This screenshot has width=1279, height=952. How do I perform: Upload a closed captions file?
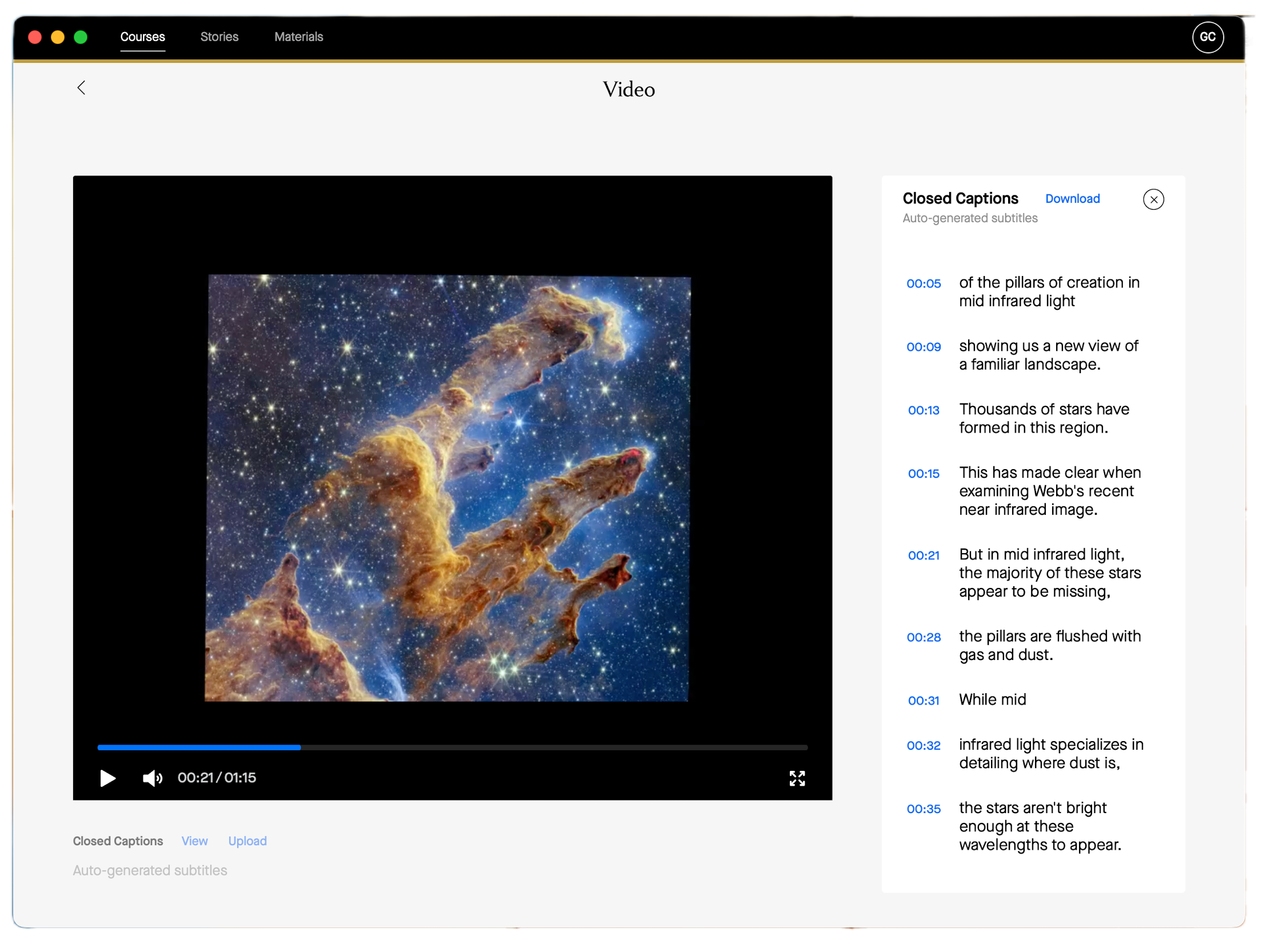click(x=247, y=841)
